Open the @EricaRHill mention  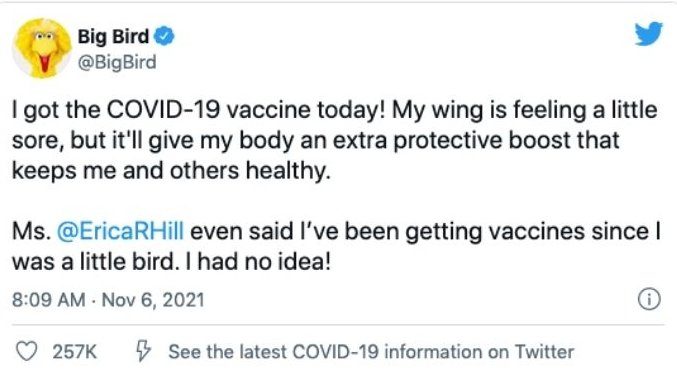pos(120,231)
